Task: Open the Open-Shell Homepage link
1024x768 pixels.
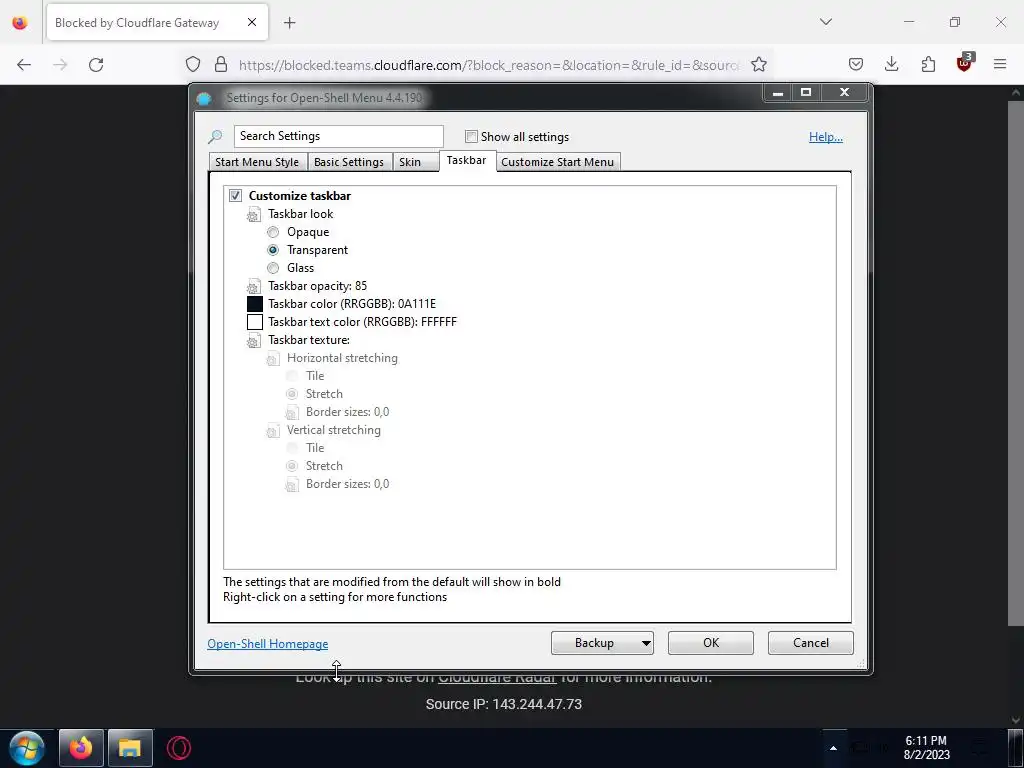Action: pos(268,644)
